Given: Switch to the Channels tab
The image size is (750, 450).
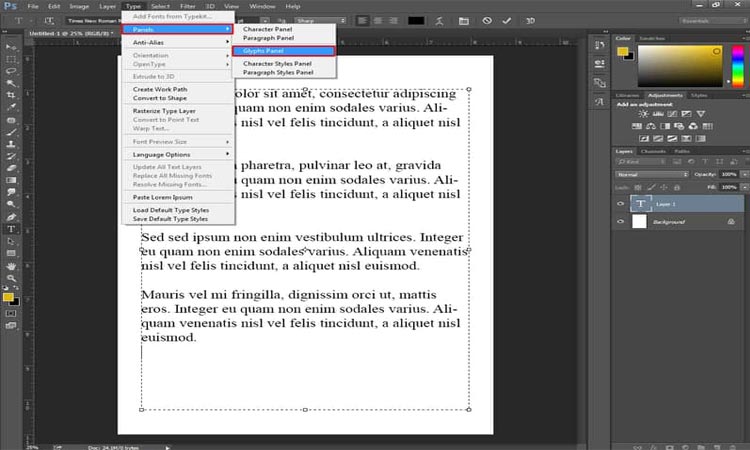Looking at the screenshot, I should pyautogui.click(x=653, y=151).
